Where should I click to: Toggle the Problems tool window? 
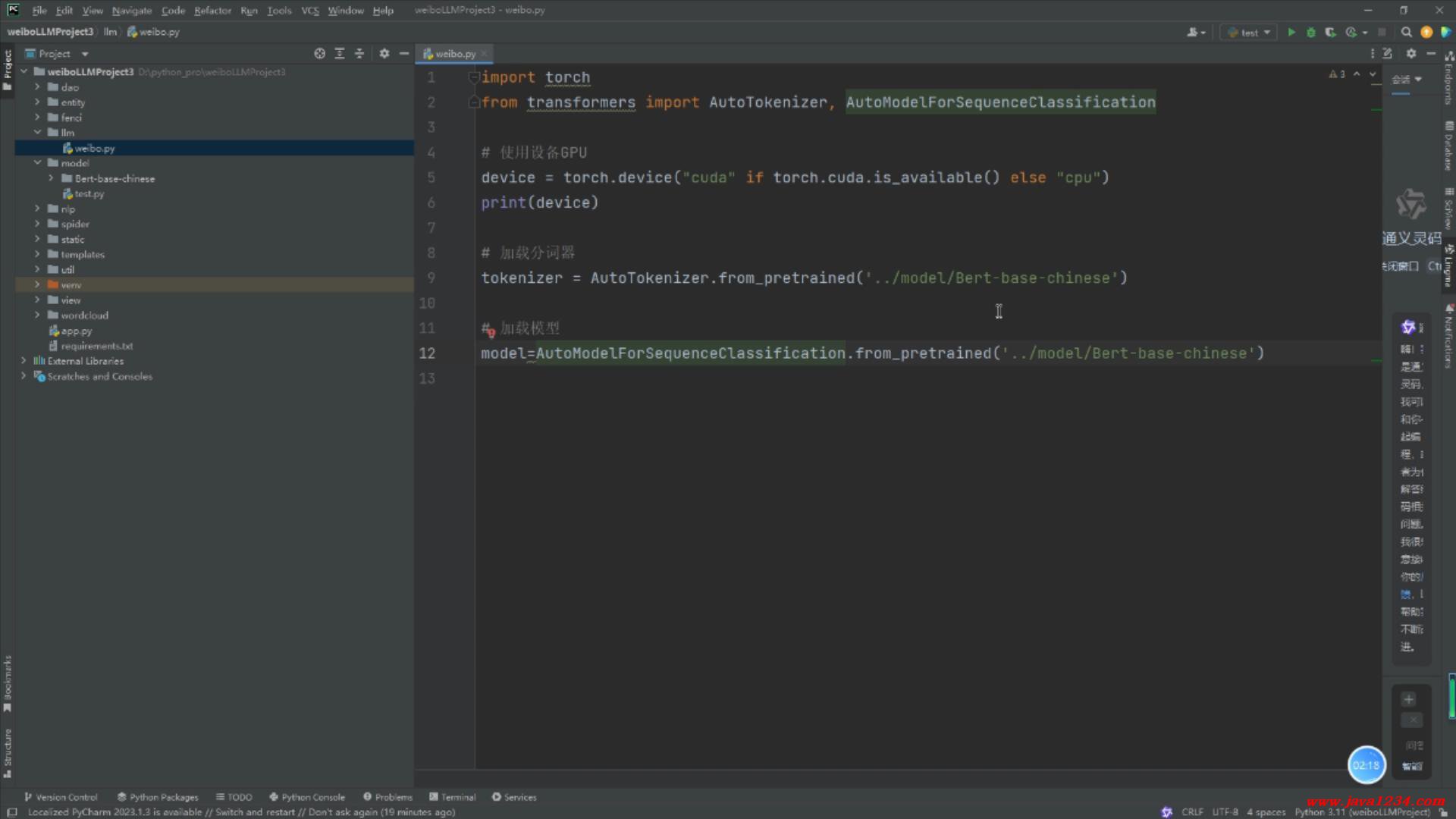point(388,797)
